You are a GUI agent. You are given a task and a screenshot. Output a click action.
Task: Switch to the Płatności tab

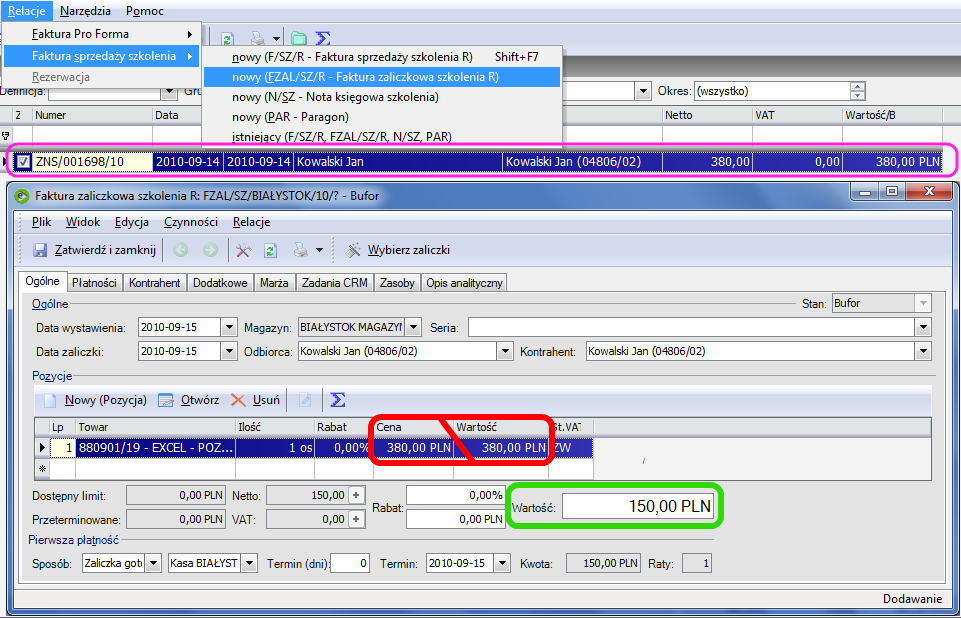[x=94, y=283]
